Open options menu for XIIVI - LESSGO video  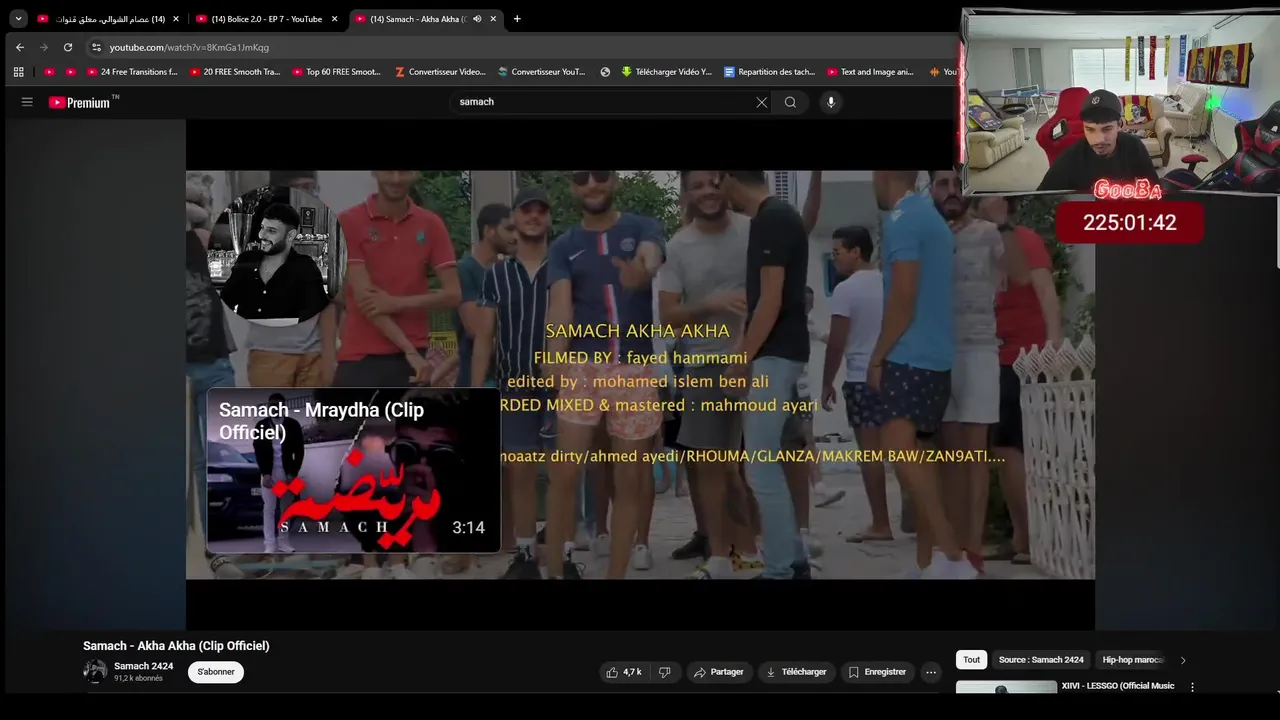pyautogui.click(x=1192, y=687)
